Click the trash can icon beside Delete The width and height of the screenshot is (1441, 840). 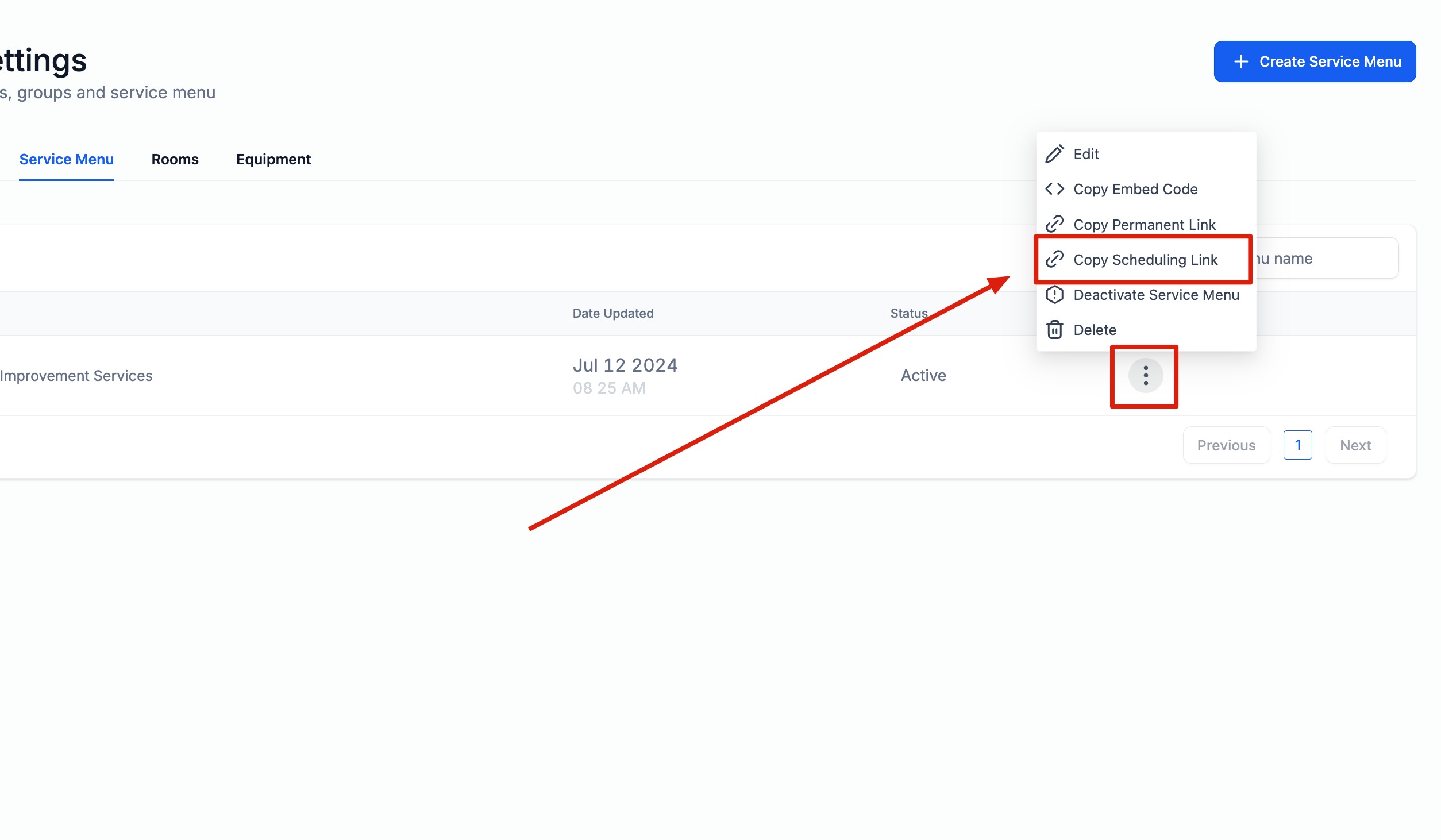(1054, 330)
